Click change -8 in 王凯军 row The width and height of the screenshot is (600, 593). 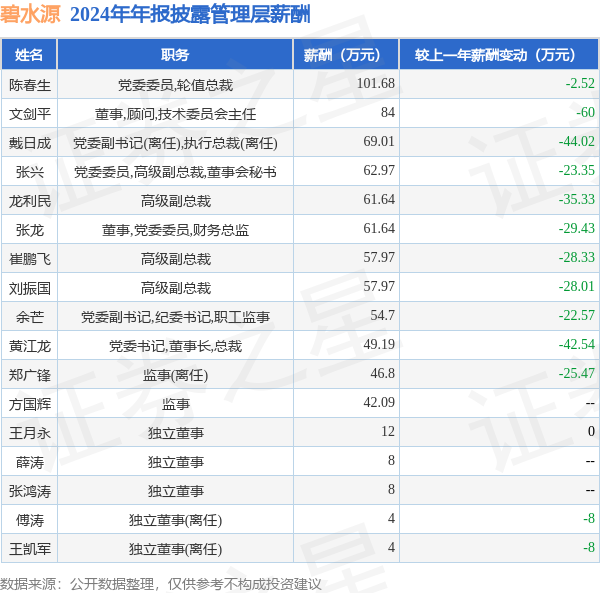(x=589, y=547)
